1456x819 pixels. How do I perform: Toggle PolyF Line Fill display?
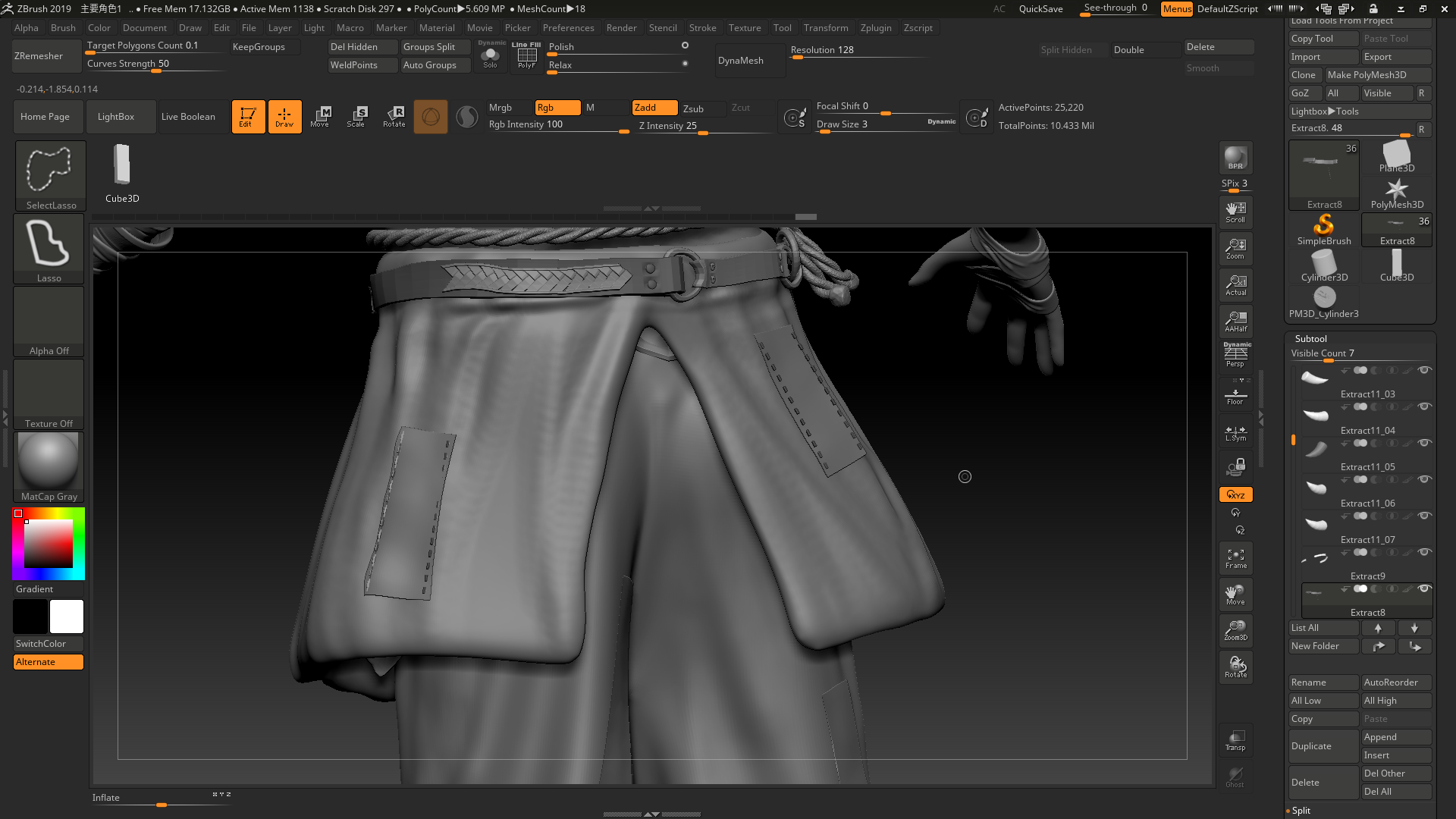coord(526,55)
